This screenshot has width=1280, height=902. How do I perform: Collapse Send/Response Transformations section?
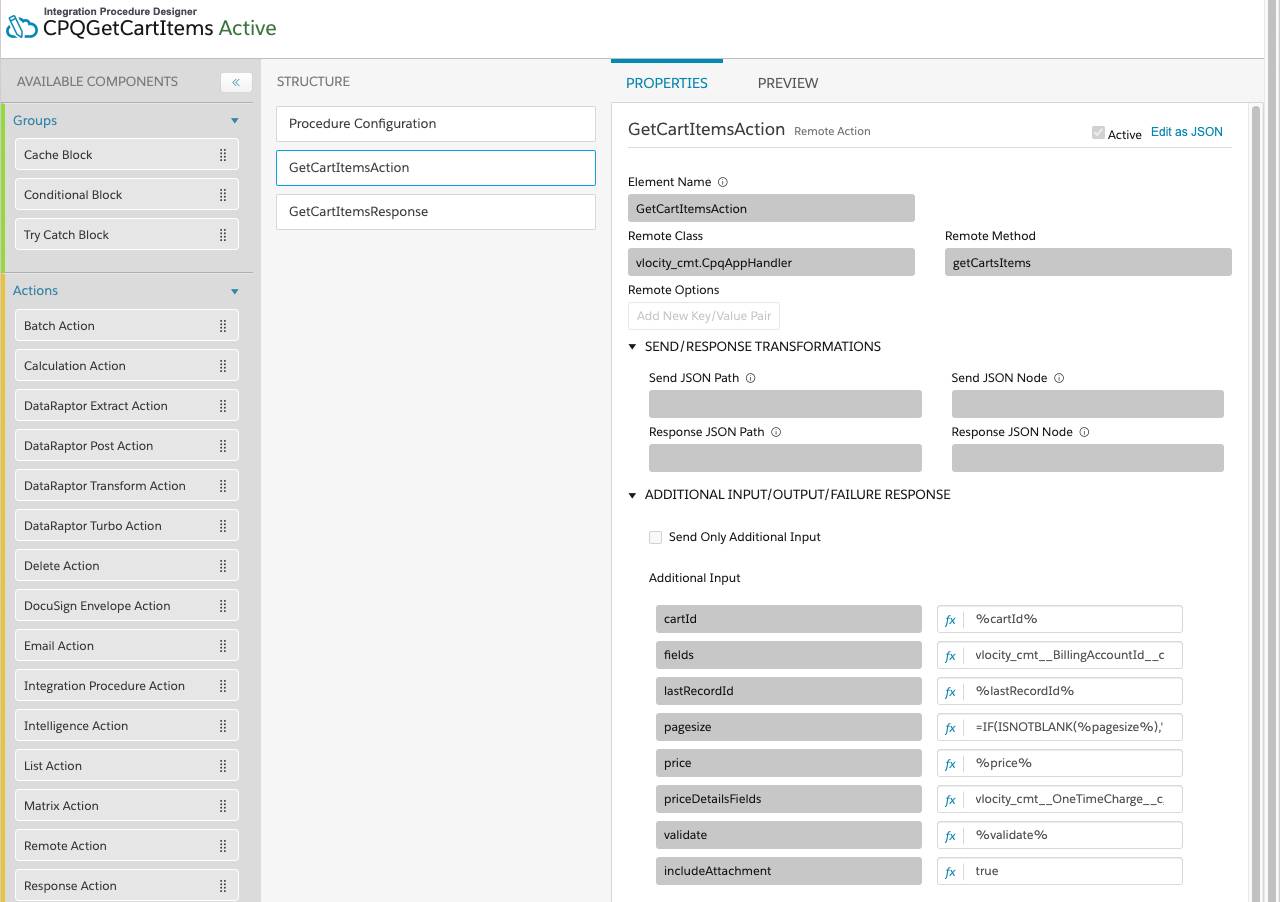(x=632, y=347)
